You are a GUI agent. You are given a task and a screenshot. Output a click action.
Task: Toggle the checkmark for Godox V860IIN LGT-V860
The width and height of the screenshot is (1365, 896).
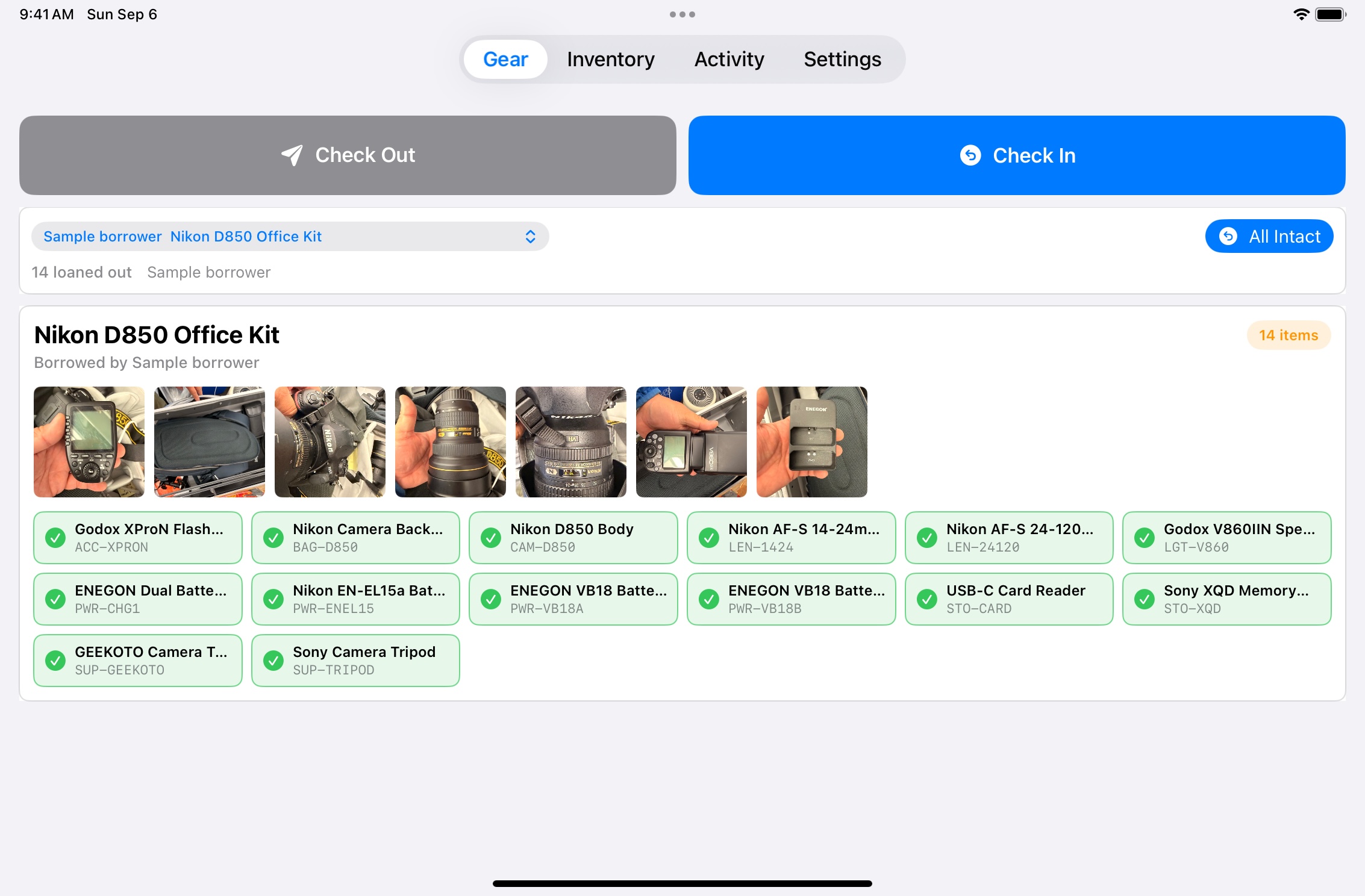pos(1145,538)
